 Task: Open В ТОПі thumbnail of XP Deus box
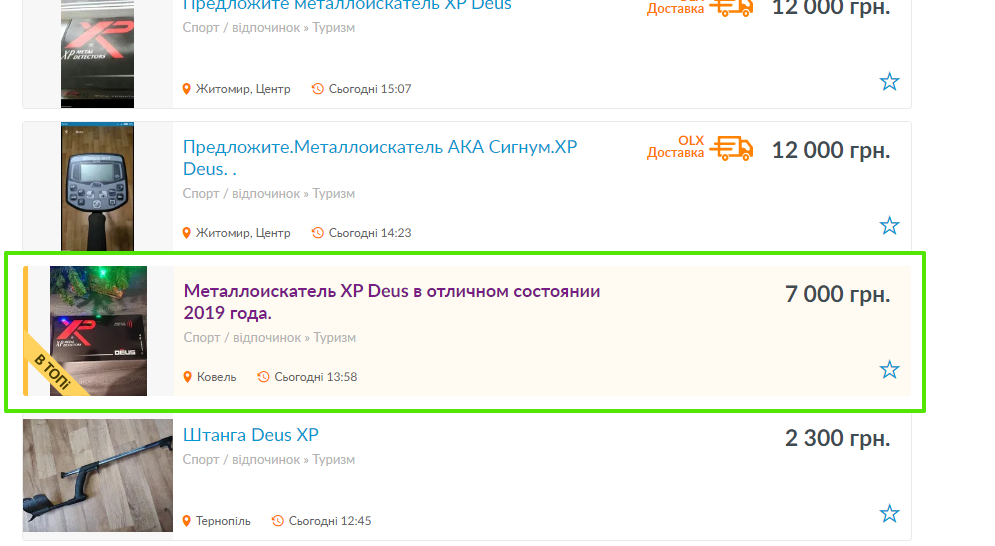98,331
